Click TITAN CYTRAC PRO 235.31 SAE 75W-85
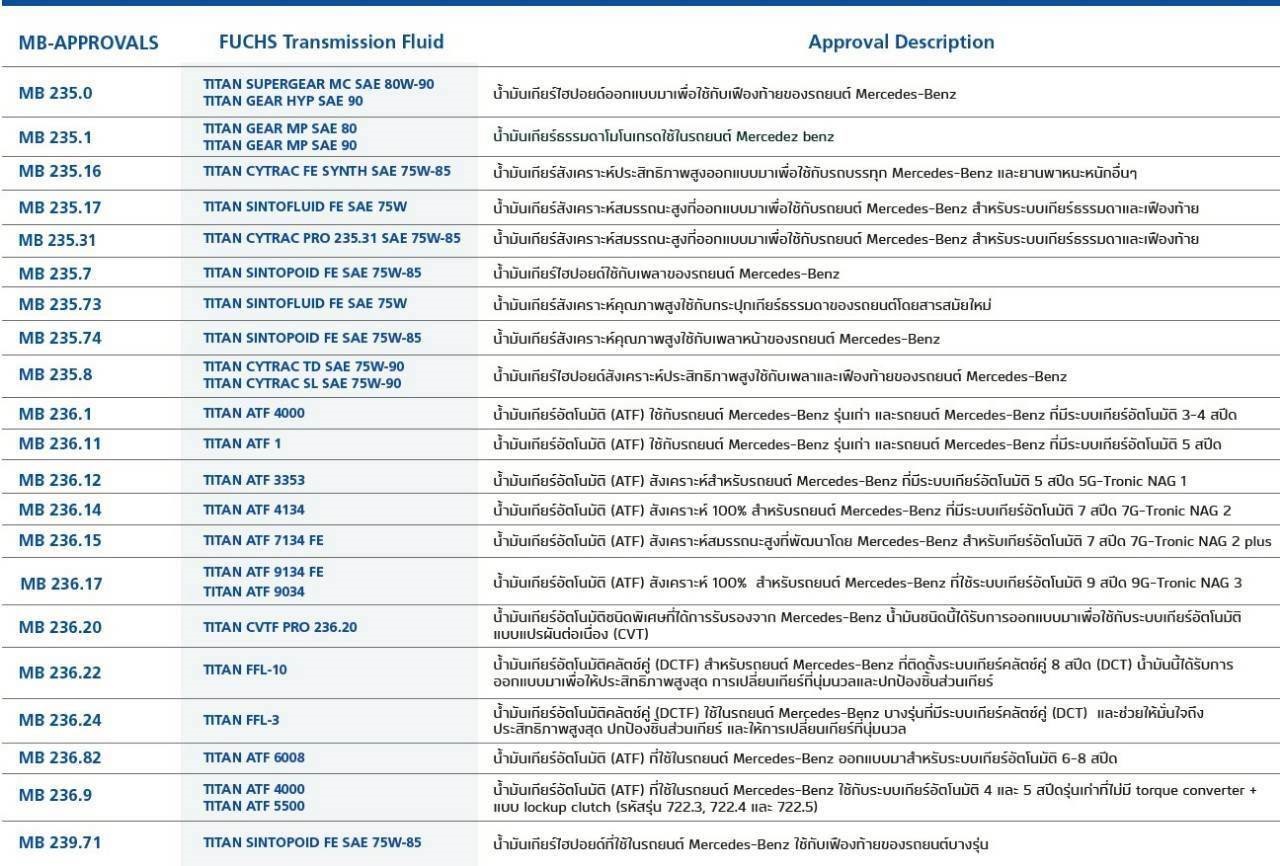Viewport: 1280px width, 866px height. 331,238
